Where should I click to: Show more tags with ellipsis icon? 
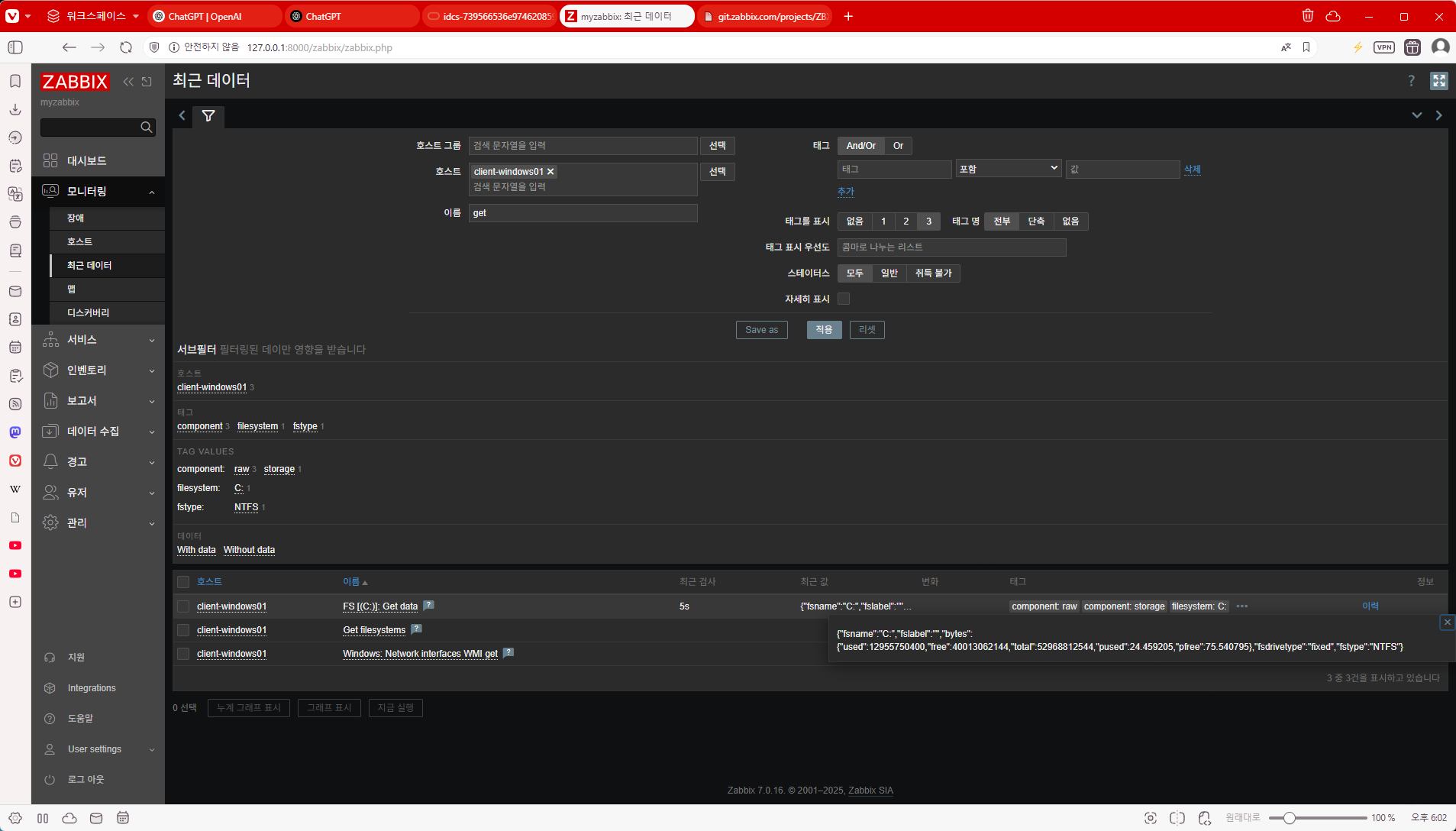[x=1242, y=606]
